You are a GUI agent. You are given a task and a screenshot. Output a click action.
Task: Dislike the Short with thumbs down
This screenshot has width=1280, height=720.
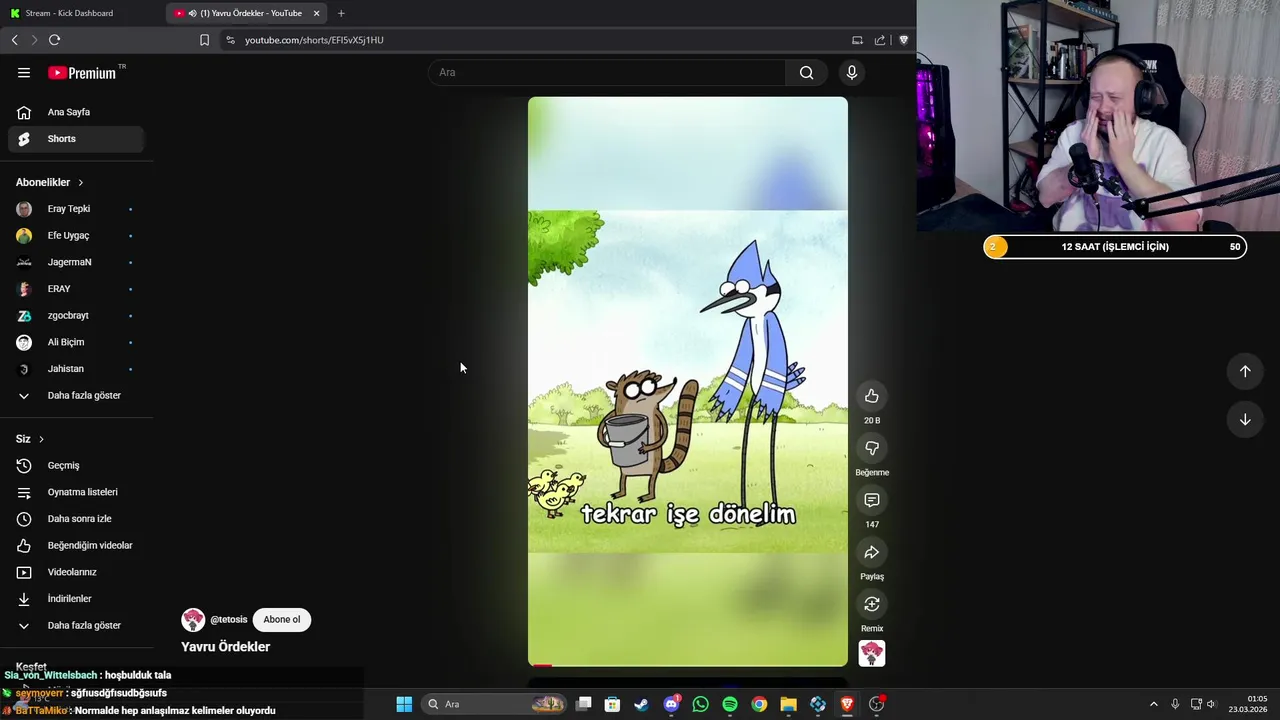(x=872, y=448)
